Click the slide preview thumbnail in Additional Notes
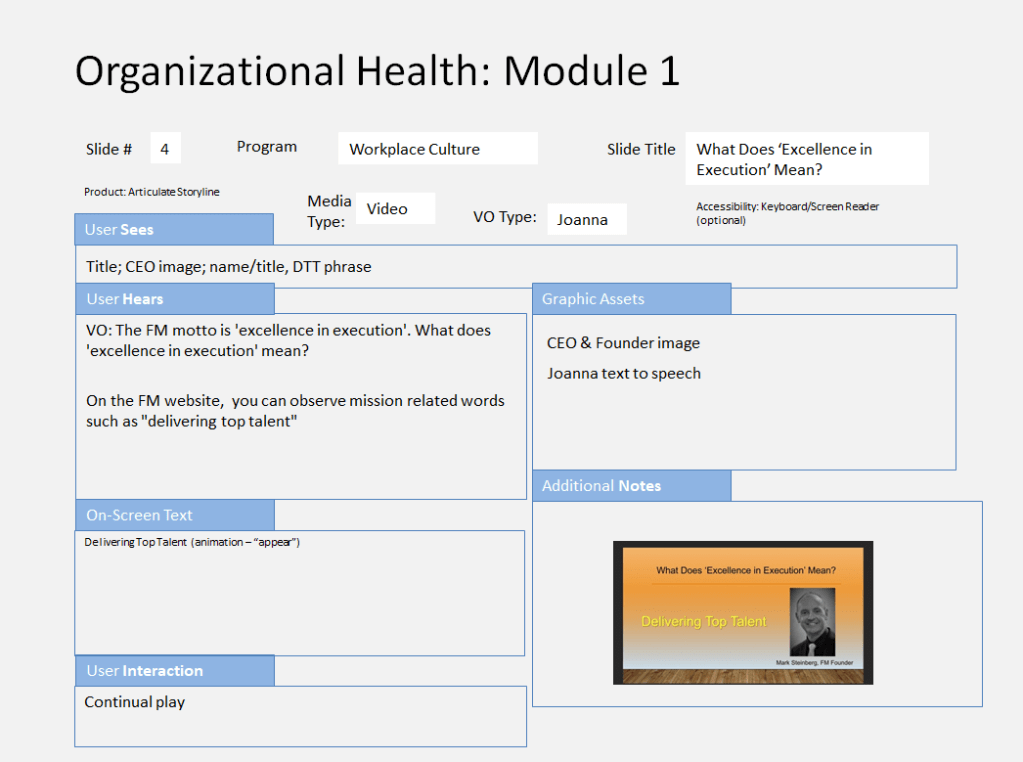This screenshot has width=1023, height=762. click(x=742, y=612)
